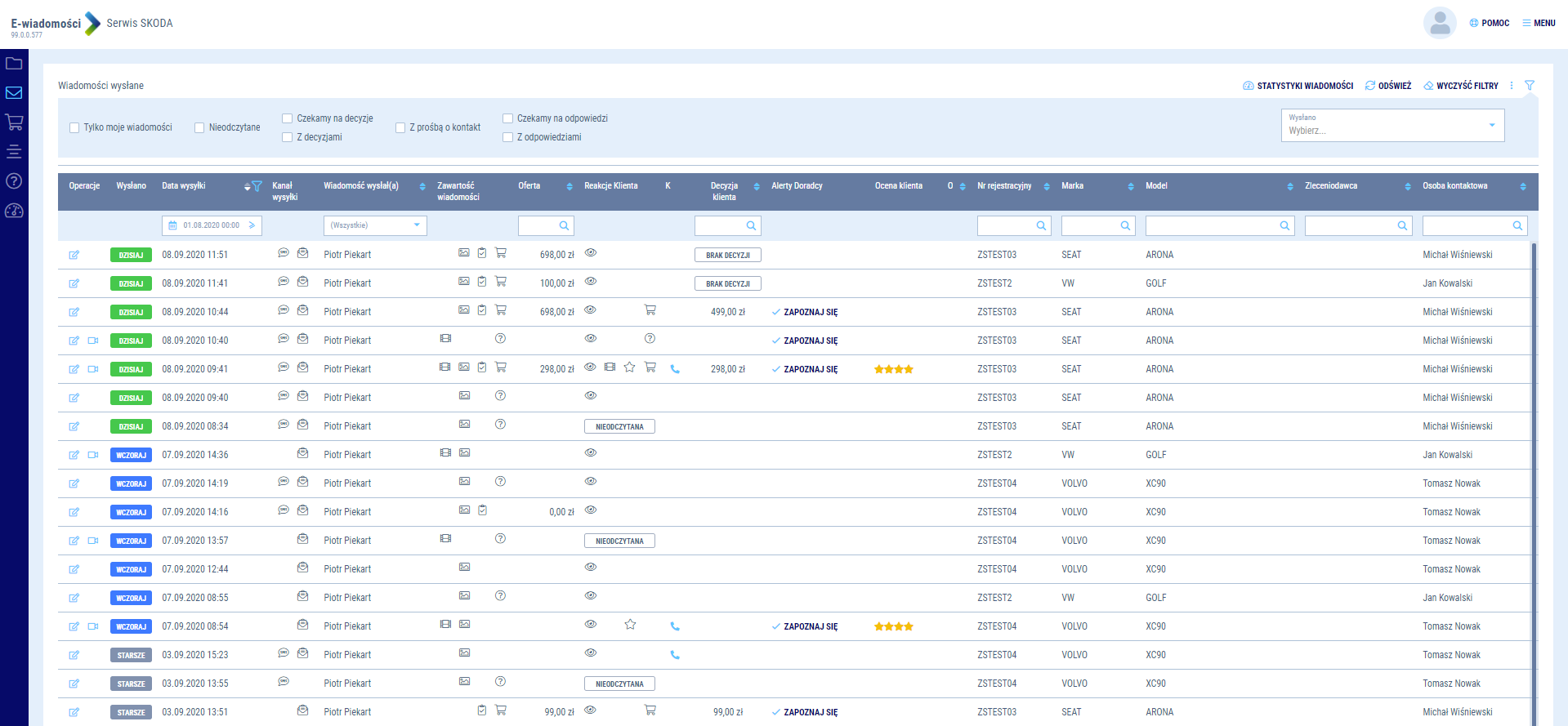
Task: Click 'WYCZYŚĆ FILTRY' to clear filters
Action: (x=1461, y=86)
